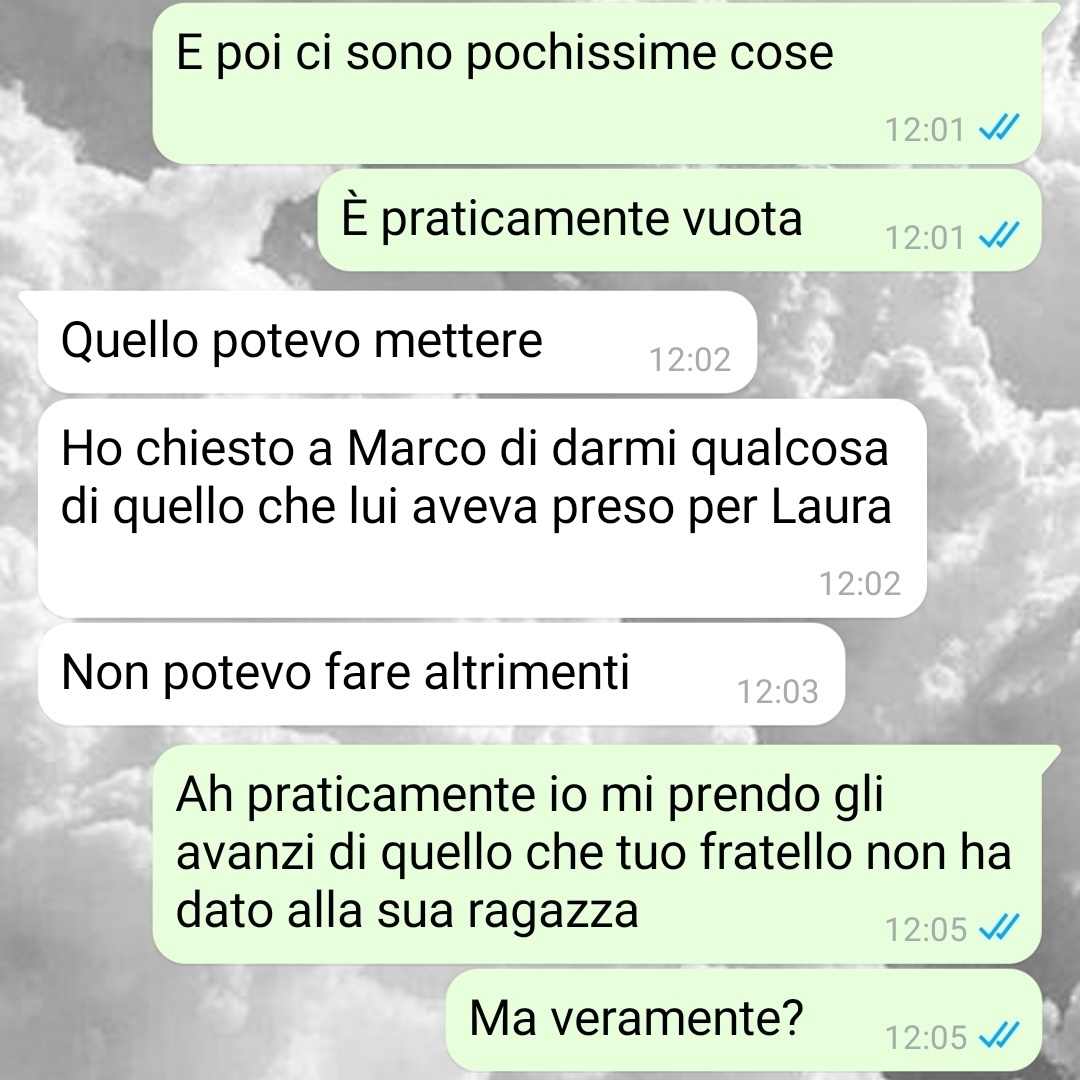This screenshot has height=1080, width=1080.
Task: Tap the message about Marco and Laura
Action: pos(482,508)
